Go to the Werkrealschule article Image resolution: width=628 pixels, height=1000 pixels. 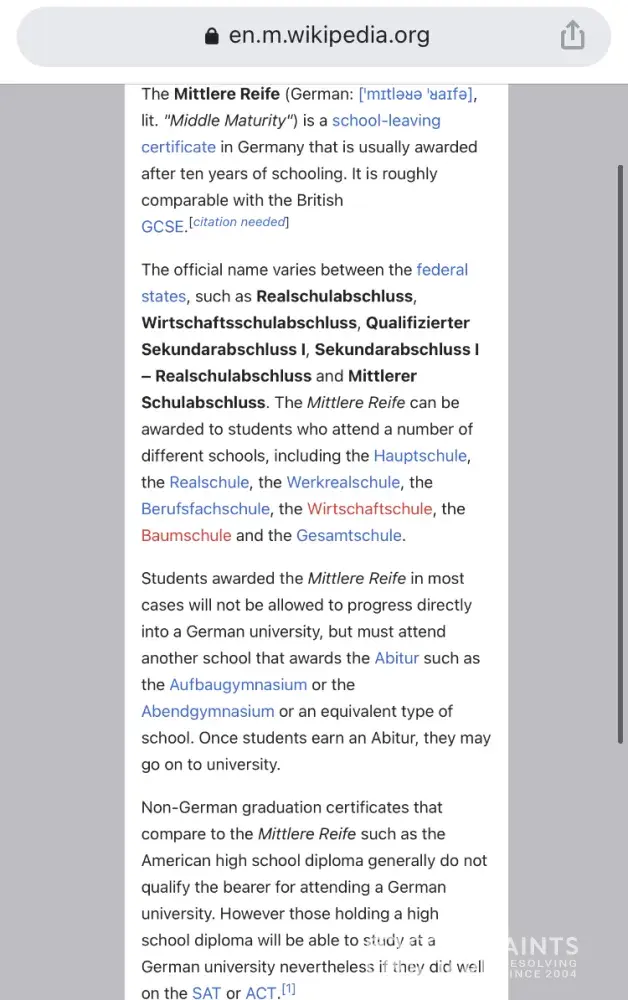tap(344, 482)
